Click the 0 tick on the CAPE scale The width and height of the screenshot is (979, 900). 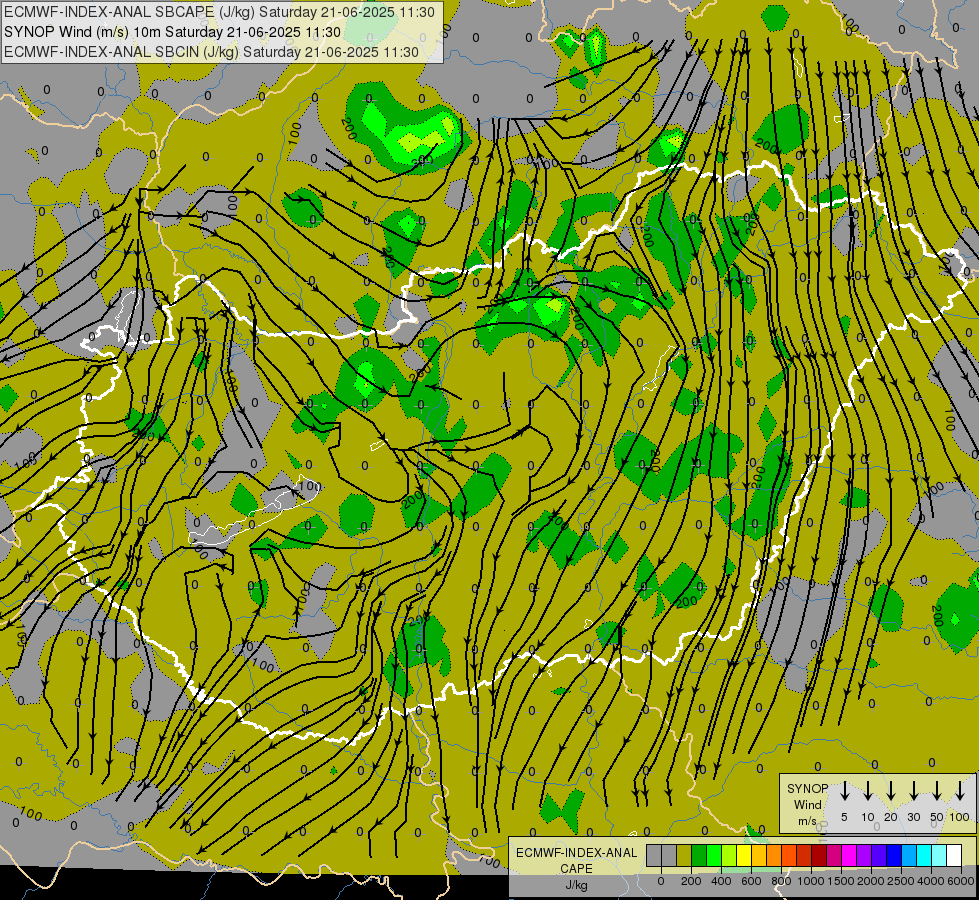point(661,881)
